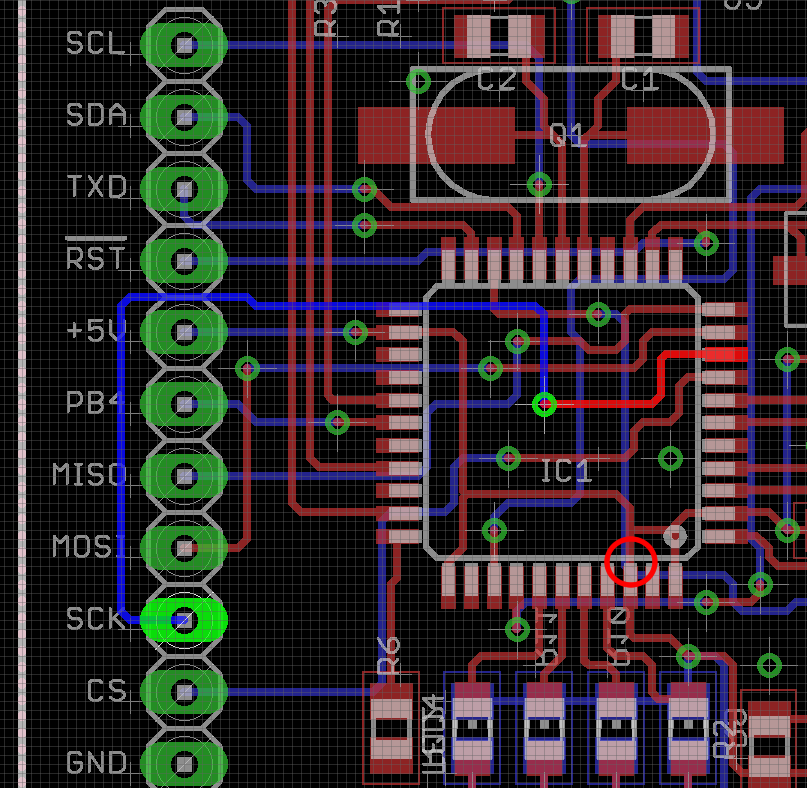Select the C2 component name
807x788 pixels.
496,80
